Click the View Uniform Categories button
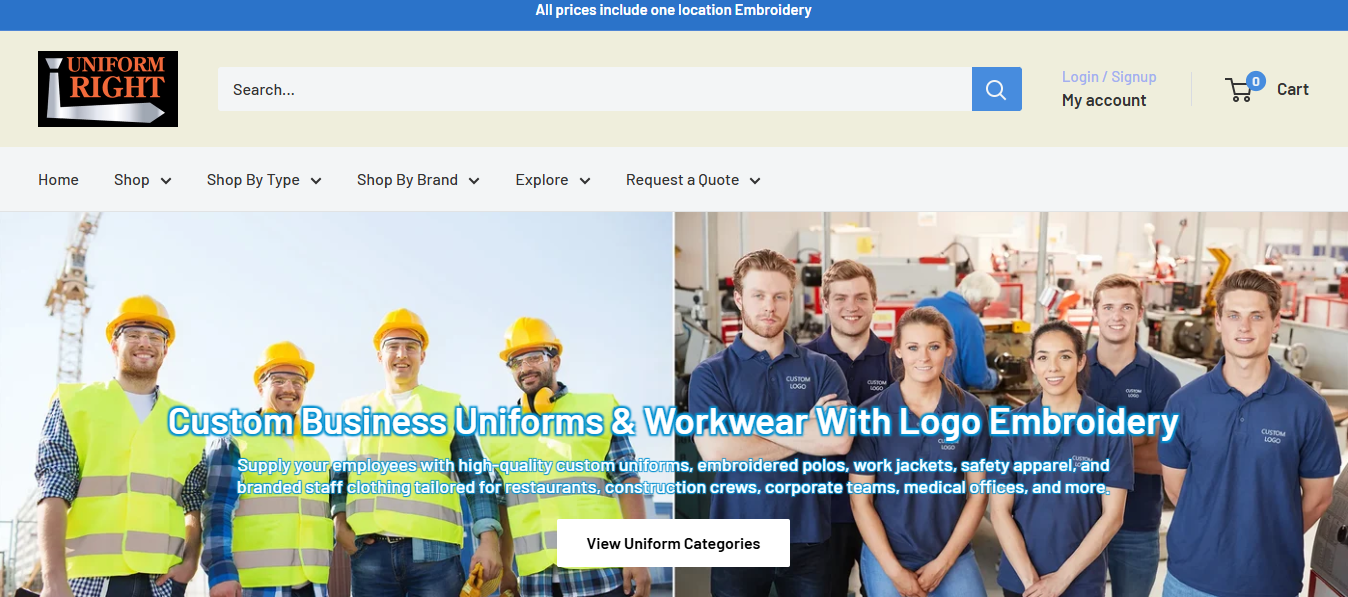The width and height of the screenshot is (1348, 597). click(x=673, y=543)
